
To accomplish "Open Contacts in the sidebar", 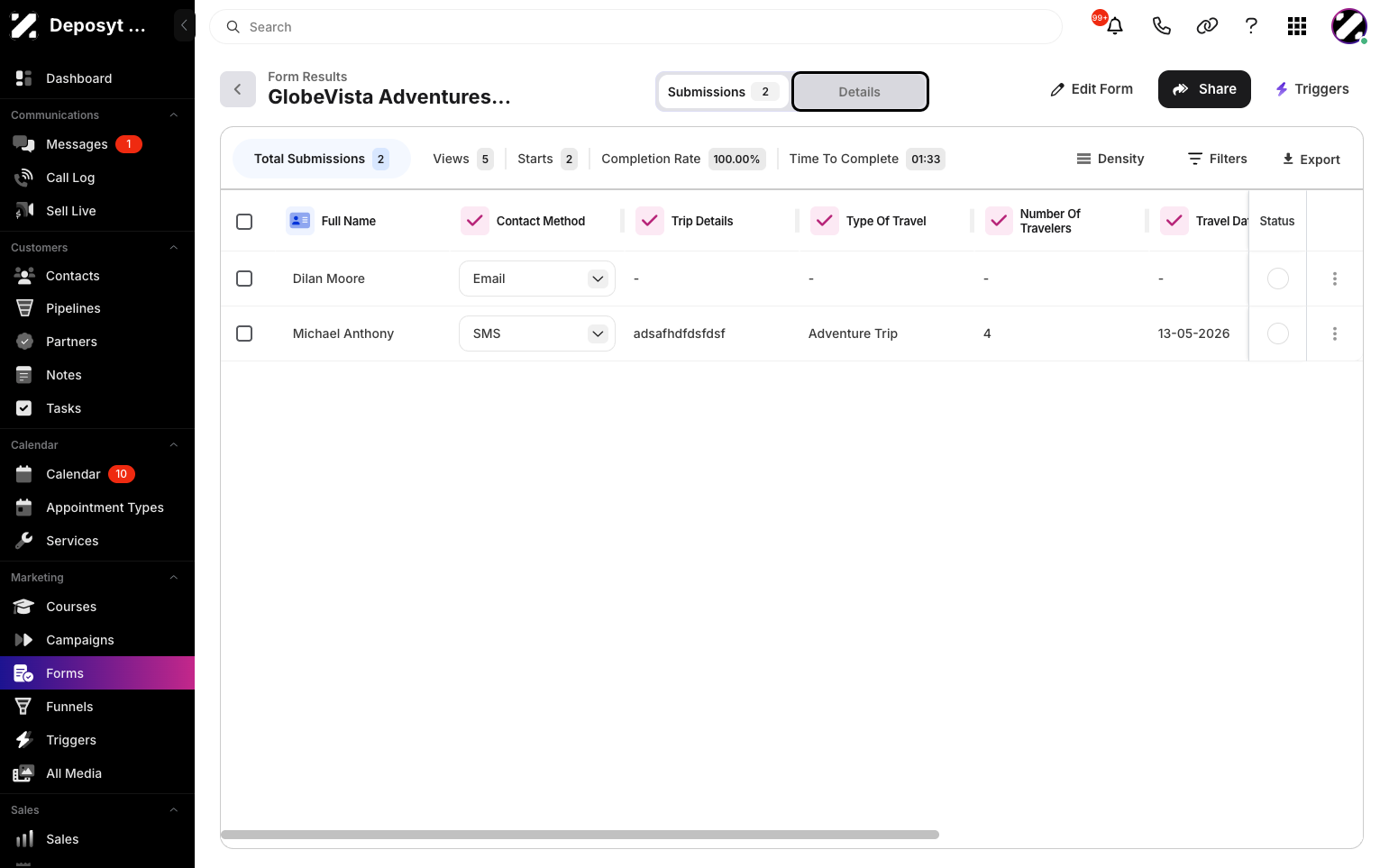I will coord(97,276).
